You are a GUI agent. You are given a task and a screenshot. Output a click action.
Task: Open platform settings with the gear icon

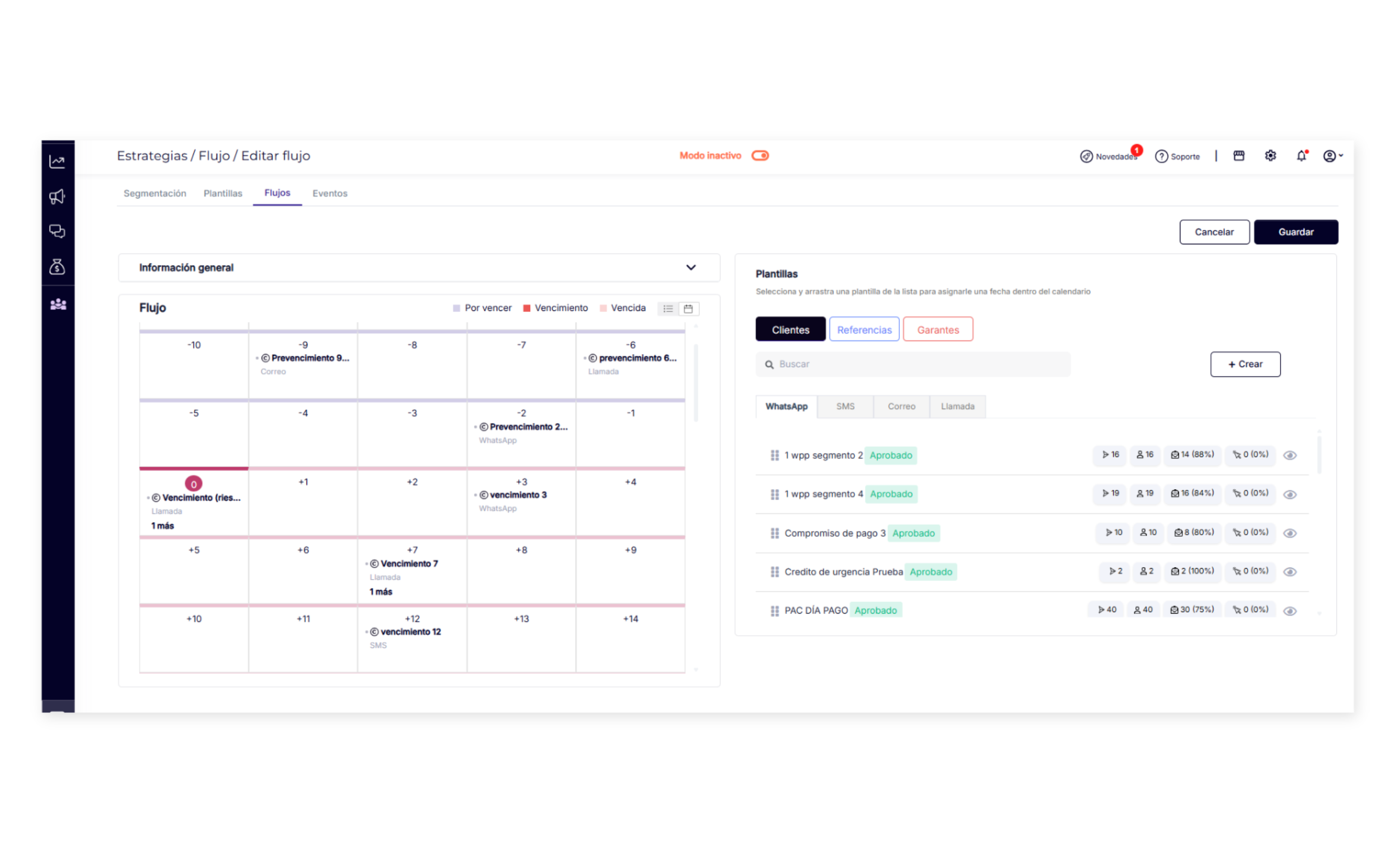(1270, 155)
